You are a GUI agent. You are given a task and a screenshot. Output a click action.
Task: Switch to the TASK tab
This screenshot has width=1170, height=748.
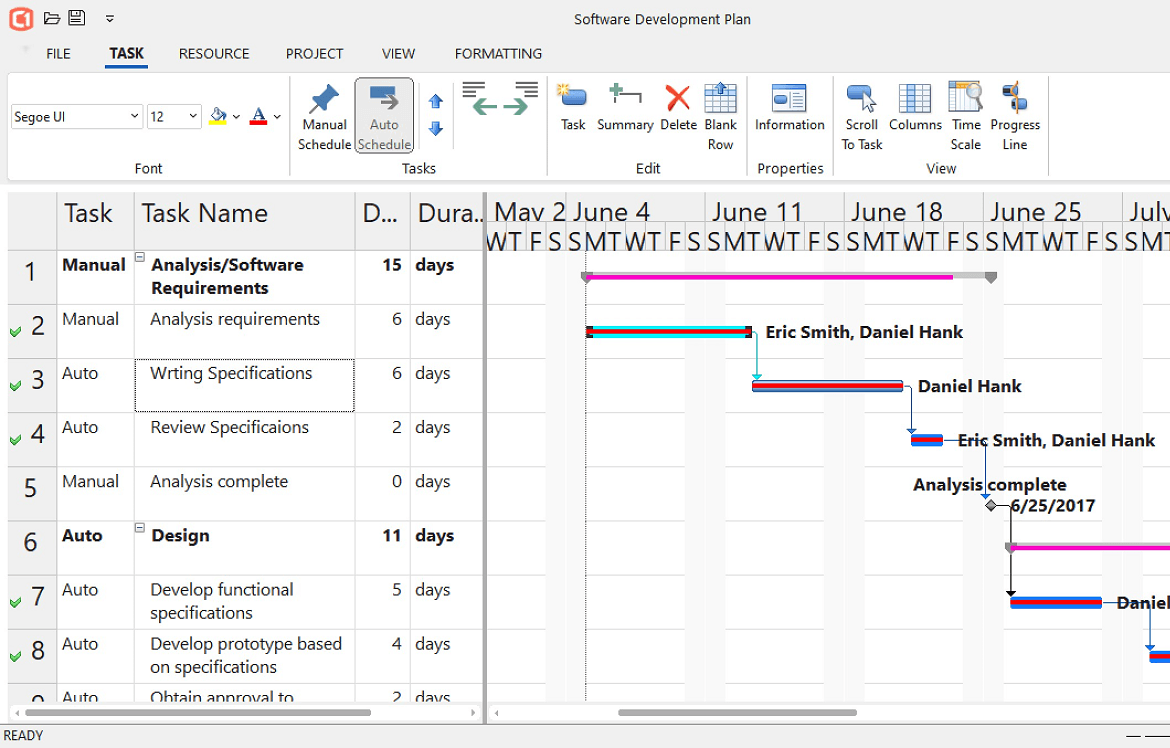point(126,54)
